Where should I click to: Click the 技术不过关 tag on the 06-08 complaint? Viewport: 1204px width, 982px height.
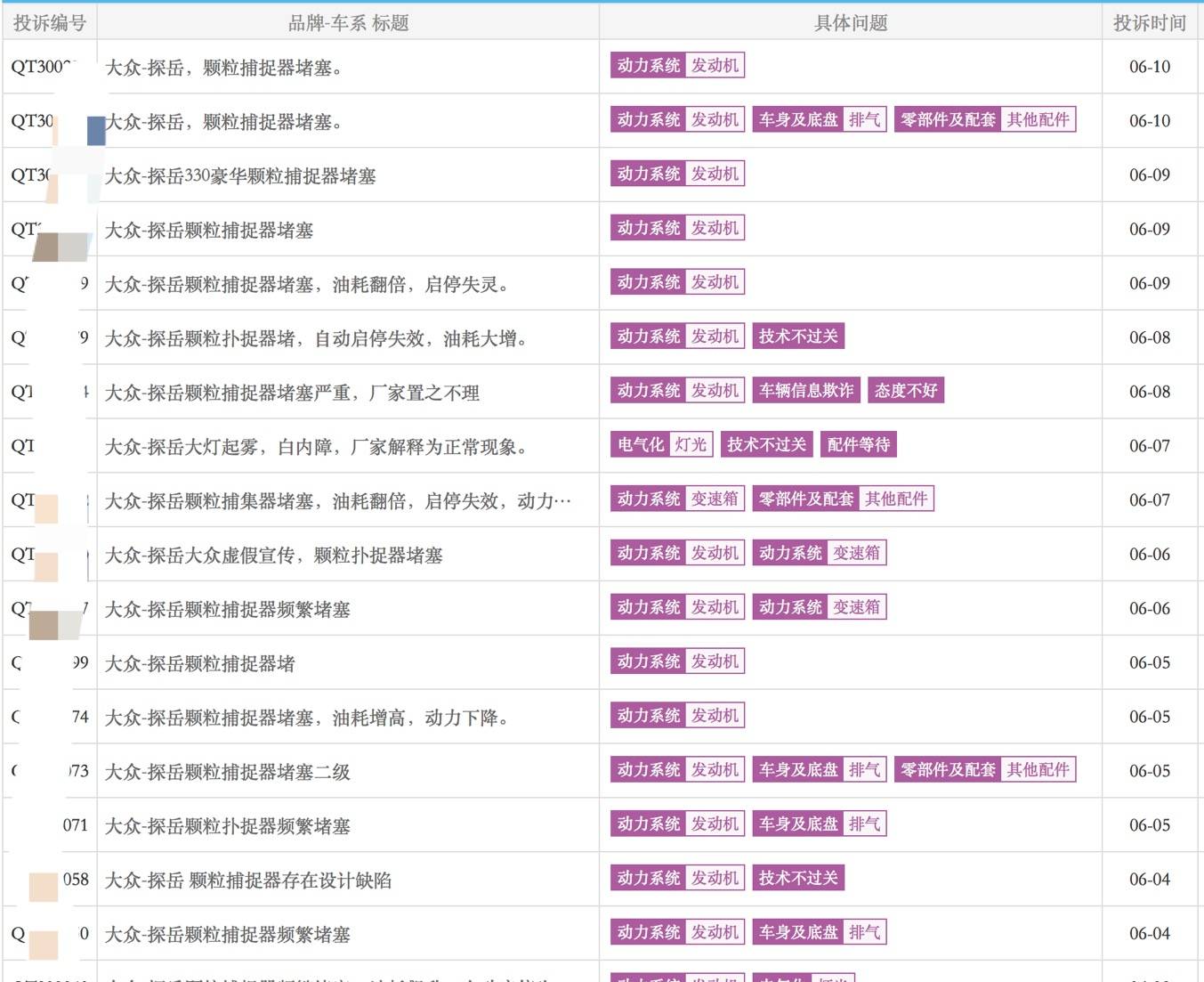[x=797, y=336]
